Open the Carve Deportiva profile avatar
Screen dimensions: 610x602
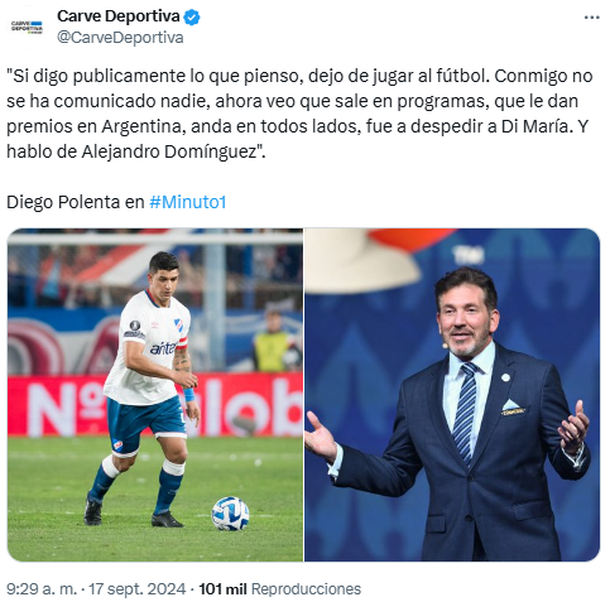point(26,27)
